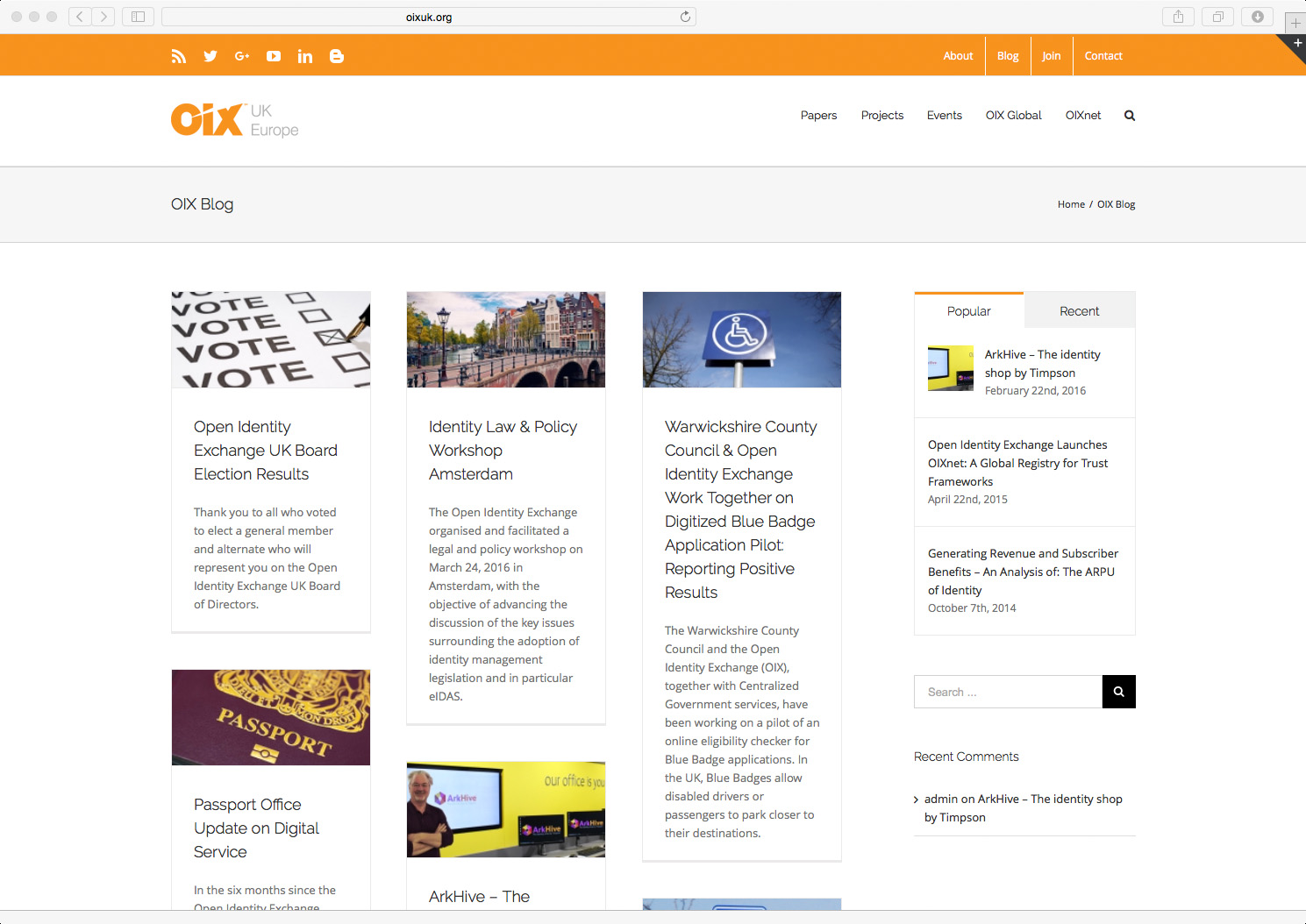
Task: Open 'ArkHive – The' post title in middle column
Action: pos(479,897)
